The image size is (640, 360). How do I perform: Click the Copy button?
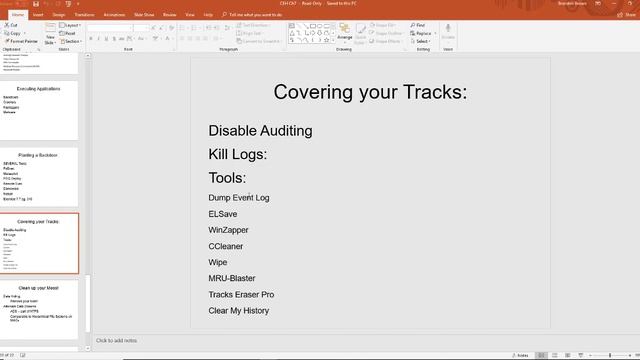click(x=12, y=33)
